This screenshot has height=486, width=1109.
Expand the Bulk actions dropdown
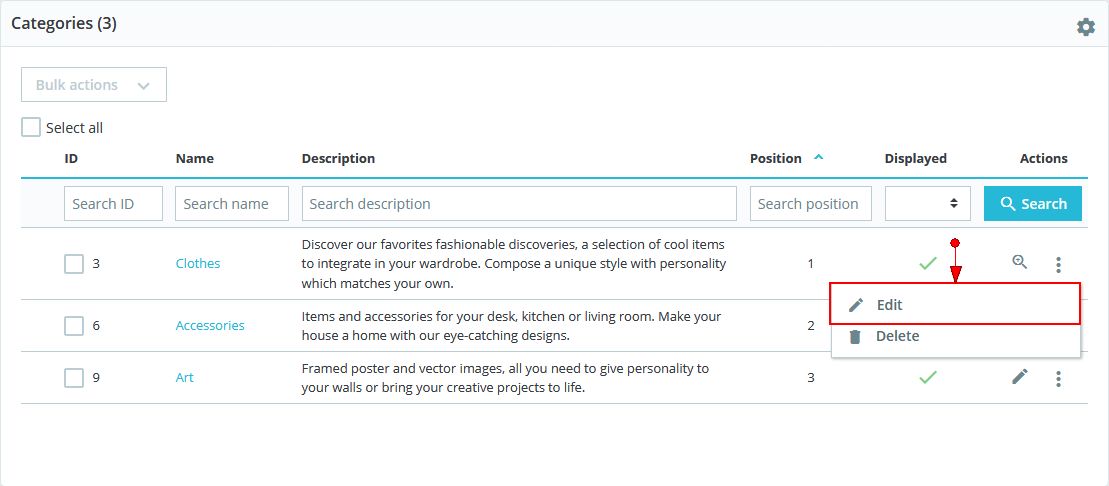pos(94,85)
